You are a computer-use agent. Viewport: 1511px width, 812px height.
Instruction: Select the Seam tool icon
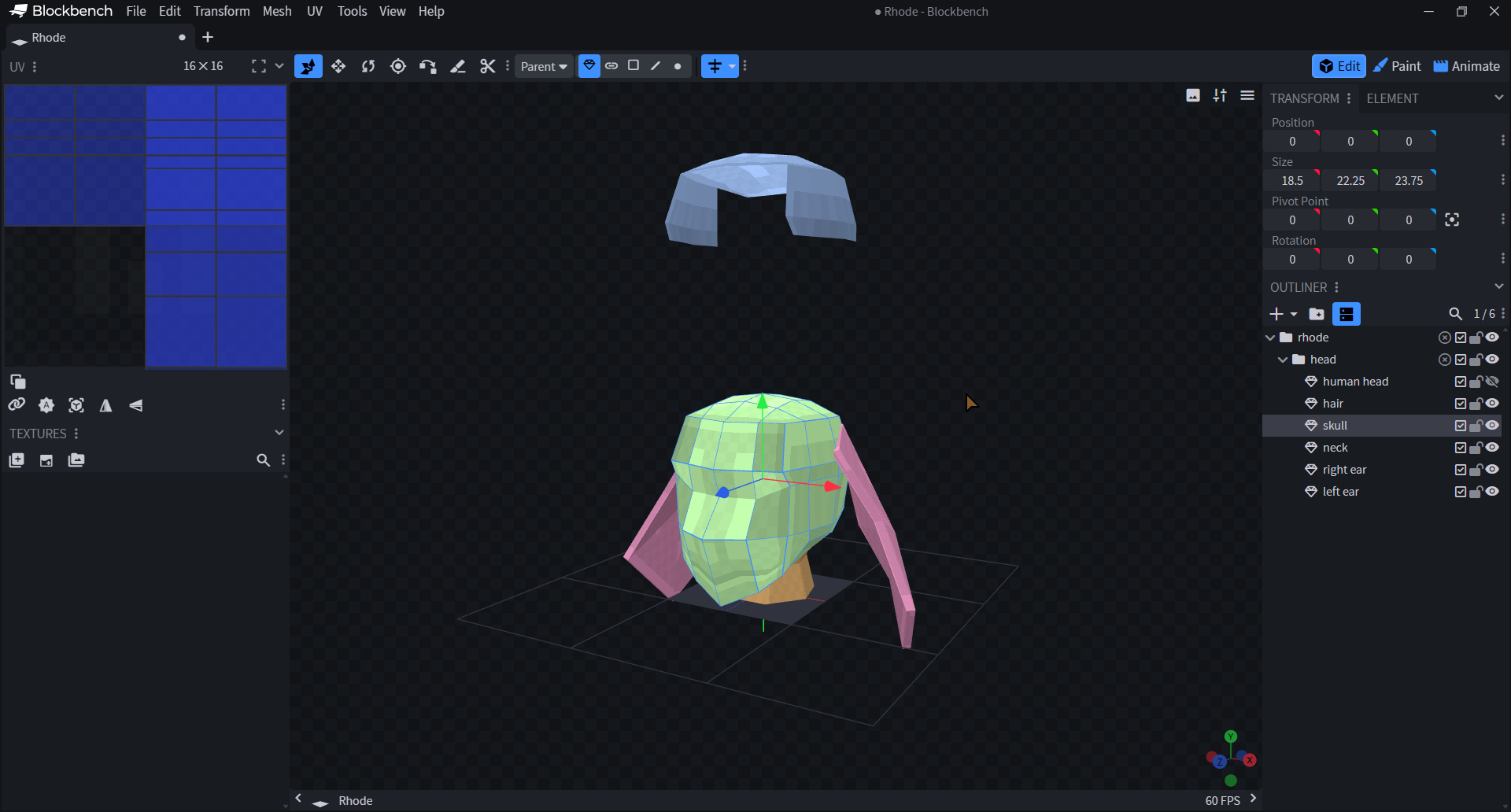458,66
